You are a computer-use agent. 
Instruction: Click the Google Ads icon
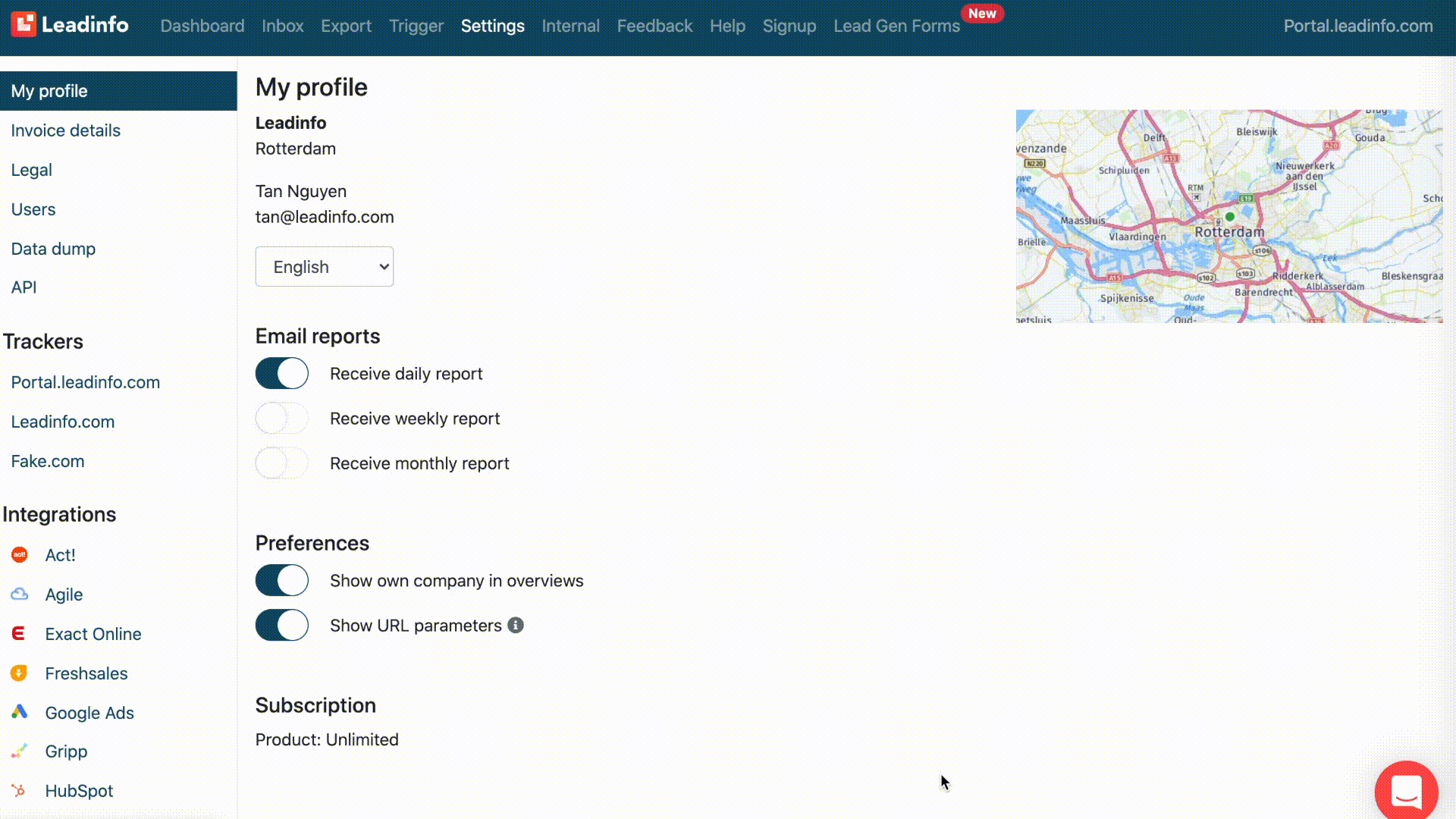click(x=19, y=711)
